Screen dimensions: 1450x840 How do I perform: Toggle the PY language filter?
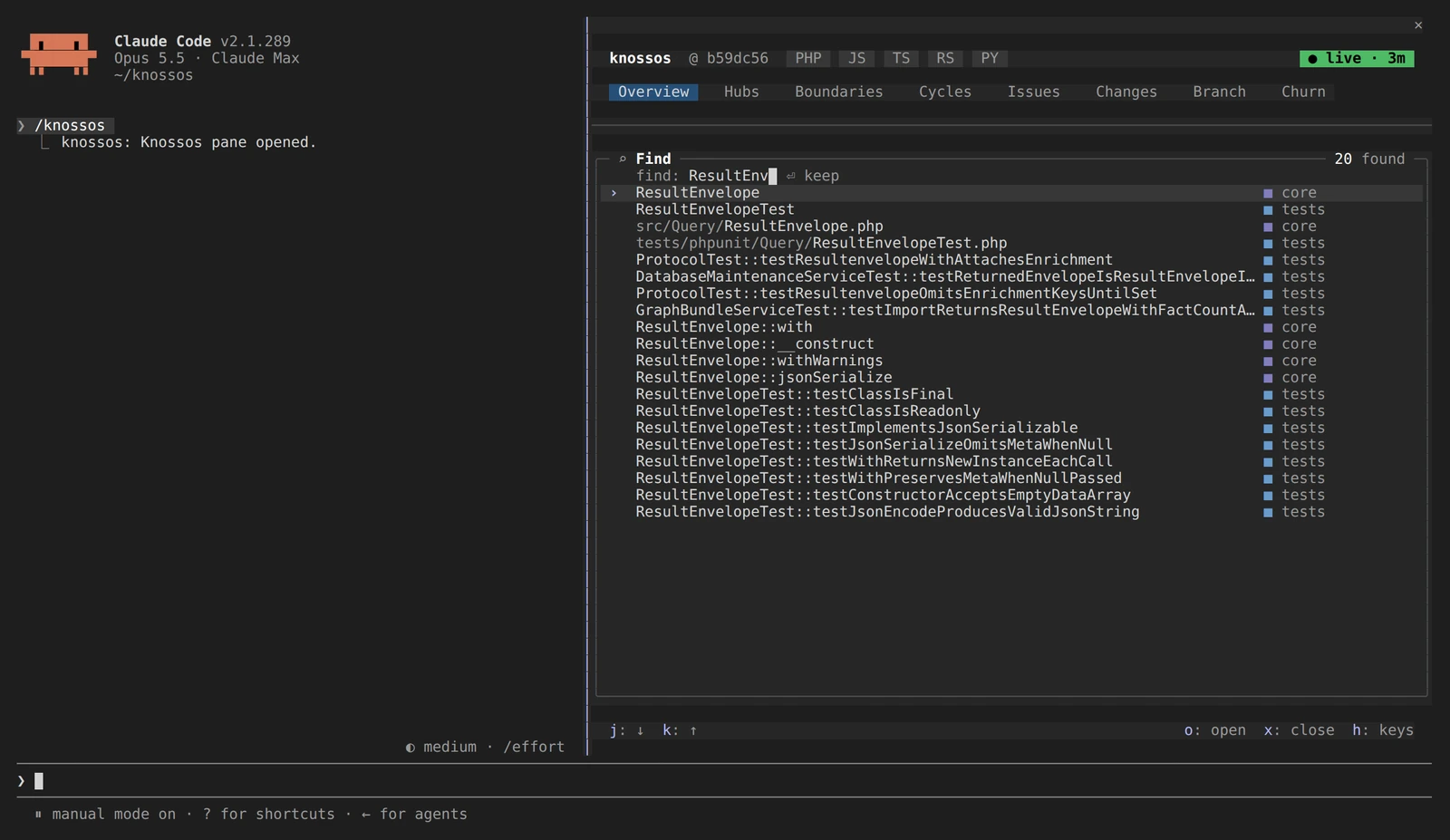pyautogui.click(x=990, y=58)
